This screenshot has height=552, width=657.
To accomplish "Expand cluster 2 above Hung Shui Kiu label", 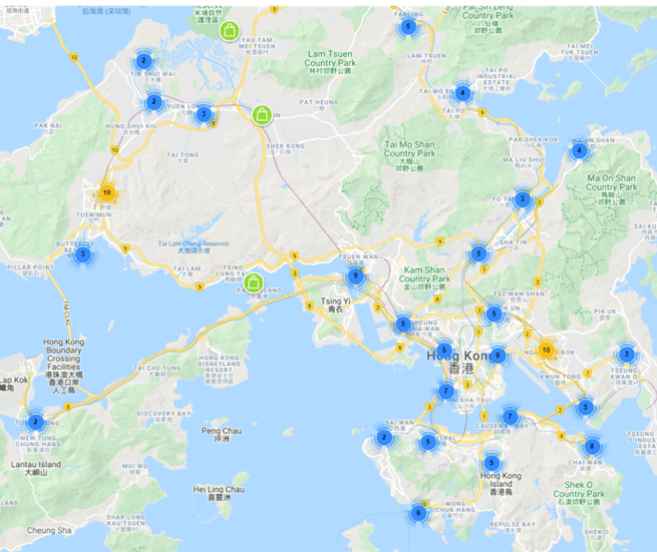I will click(154, 102).
